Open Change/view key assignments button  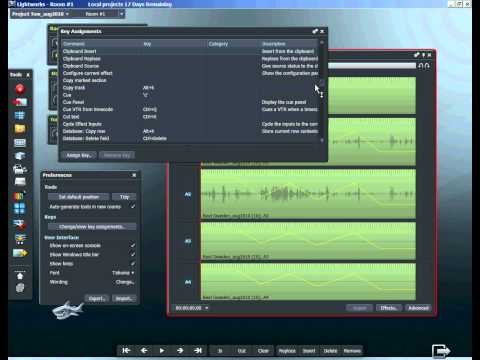tap(92, 227)
